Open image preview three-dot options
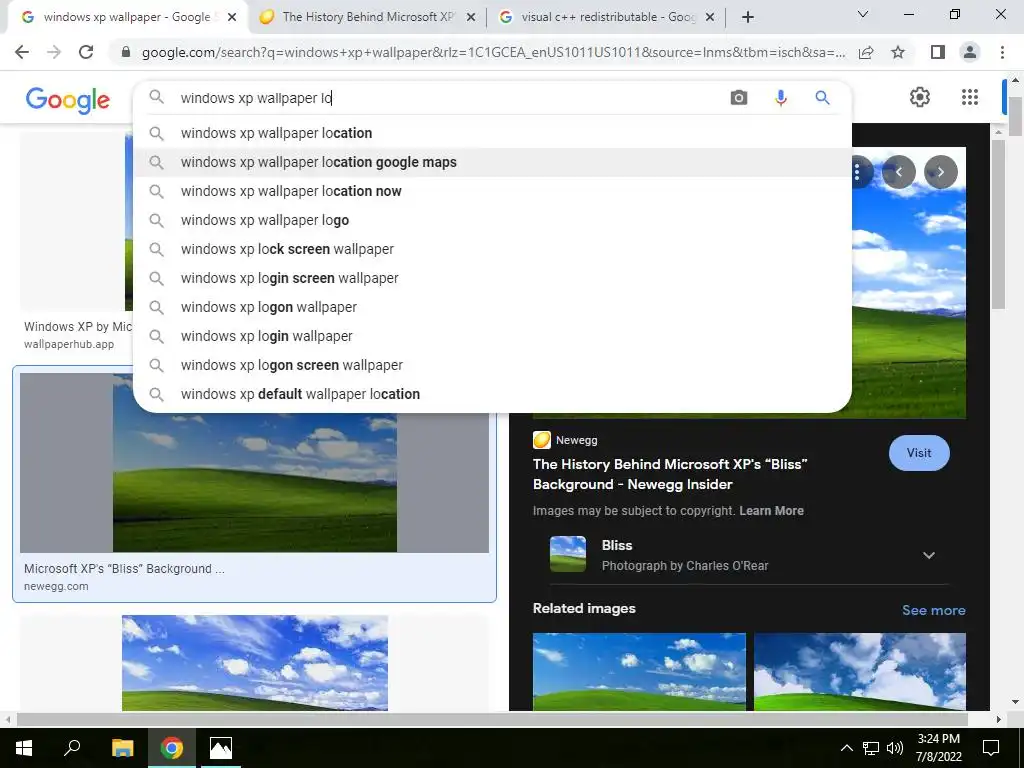 [x=857, y=172]
